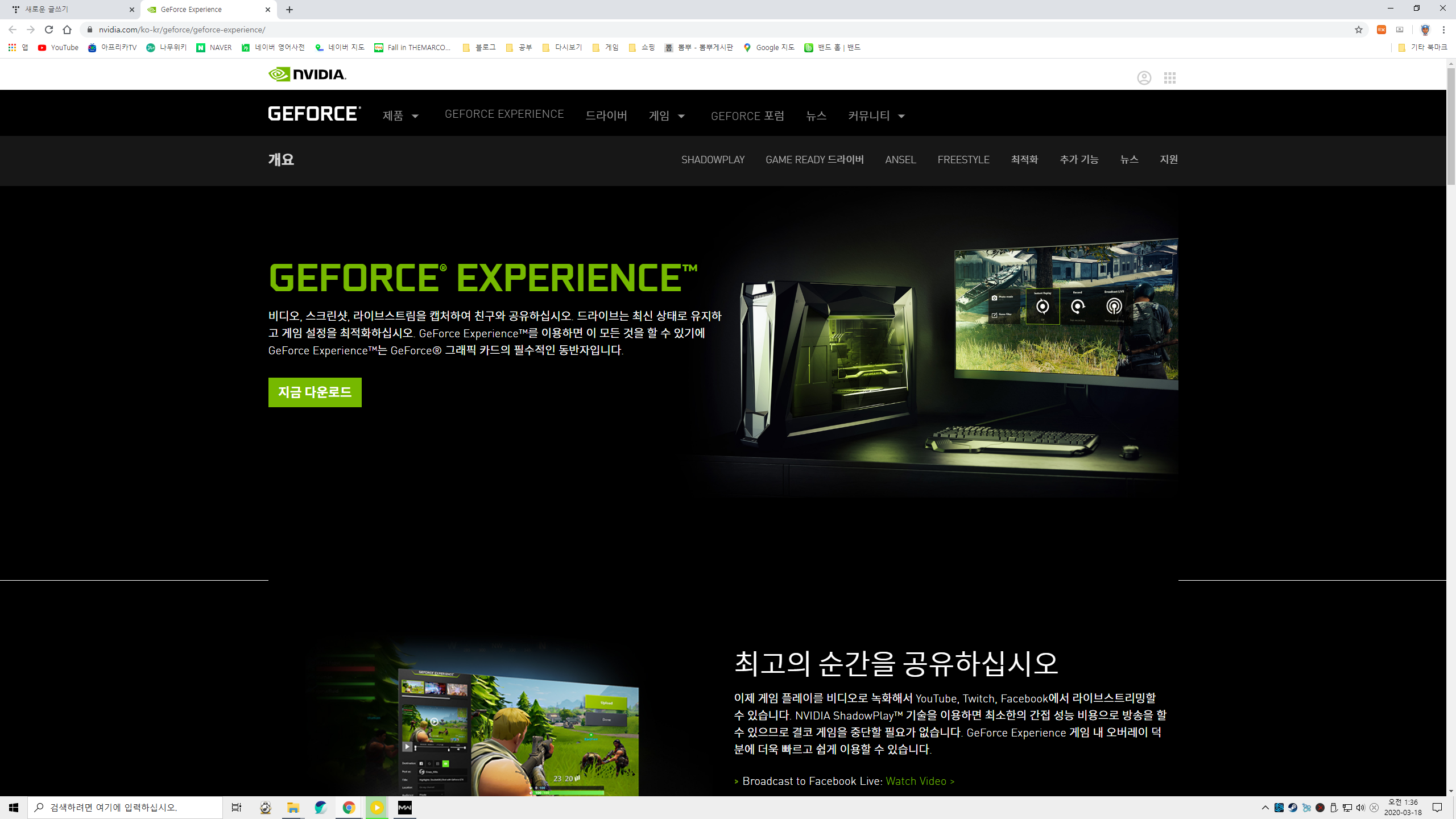1456x819 pixels.
Task: Go to the 최적화 section
Action: pyautogui.click(x=1024, y=159)
